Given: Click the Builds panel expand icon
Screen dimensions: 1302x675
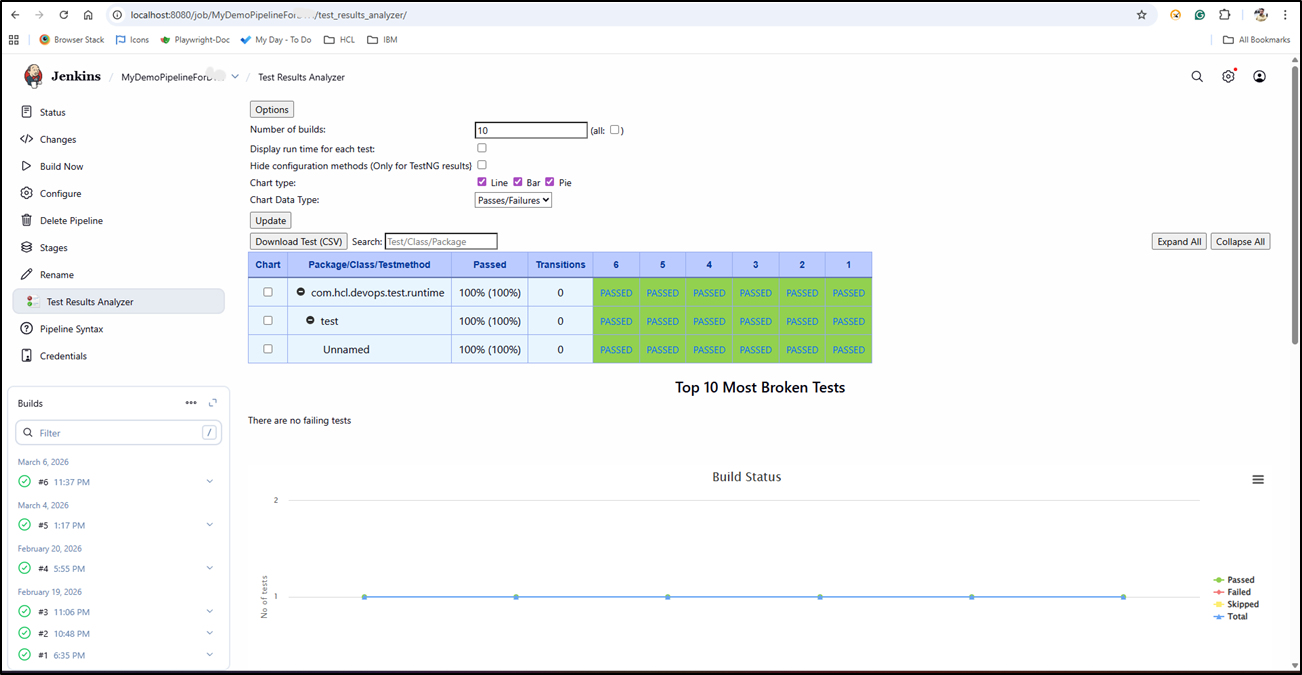Looking at the screenshot, I should 212,403.
